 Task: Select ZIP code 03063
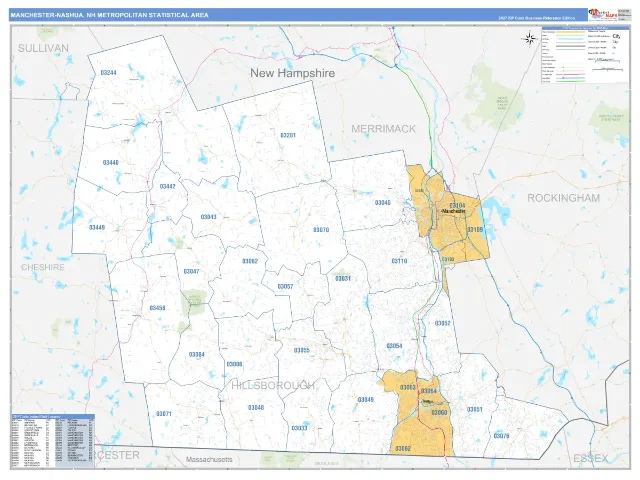point(408,387)
